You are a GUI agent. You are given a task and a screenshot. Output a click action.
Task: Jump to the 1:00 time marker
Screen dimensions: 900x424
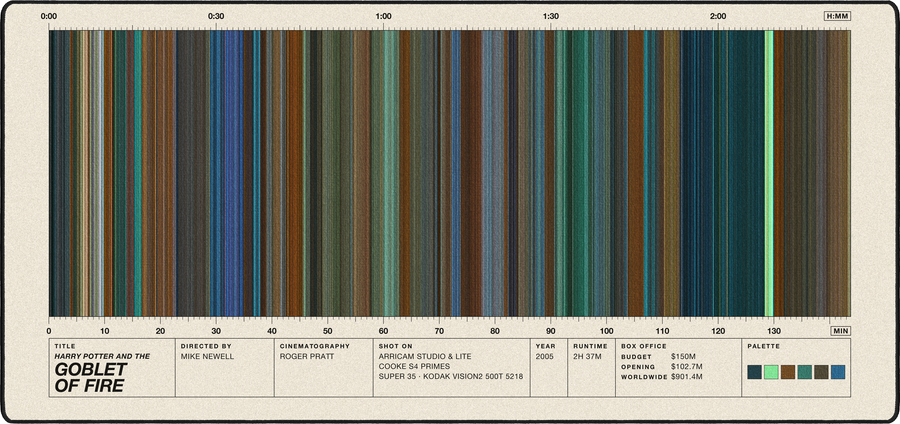pyautogui.click(x=383, y=16)
